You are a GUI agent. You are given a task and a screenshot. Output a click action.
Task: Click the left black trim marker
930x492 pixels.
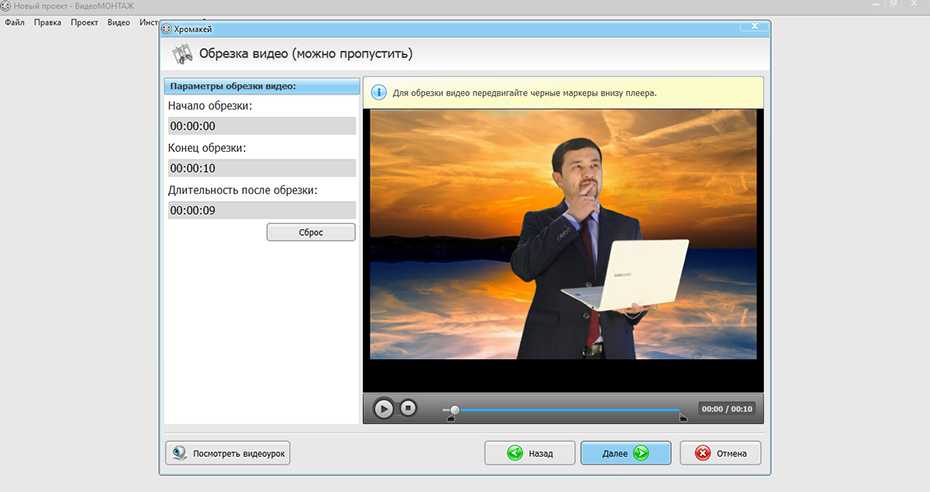coord(451,418)
